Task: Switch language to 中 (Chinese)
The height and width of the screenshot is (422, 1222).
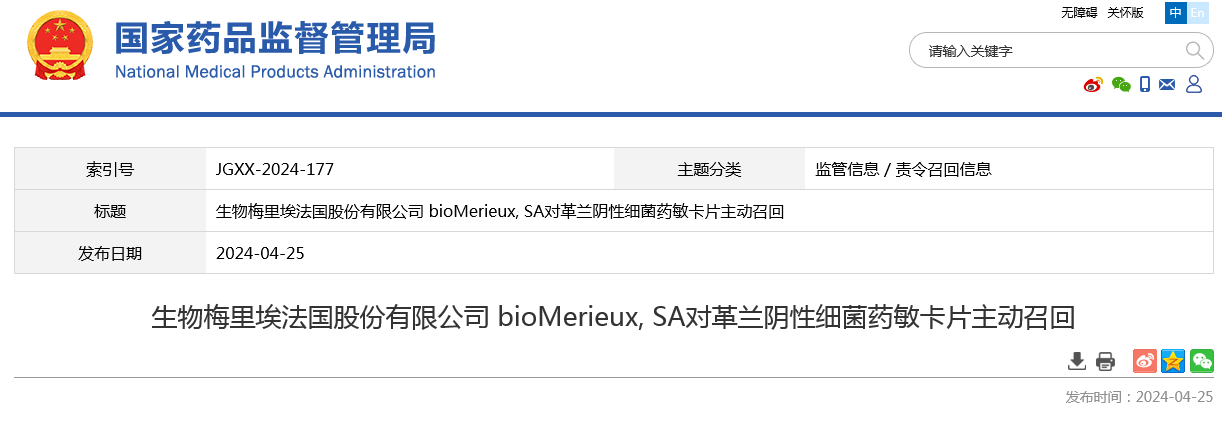Action: pos(1175,13)
